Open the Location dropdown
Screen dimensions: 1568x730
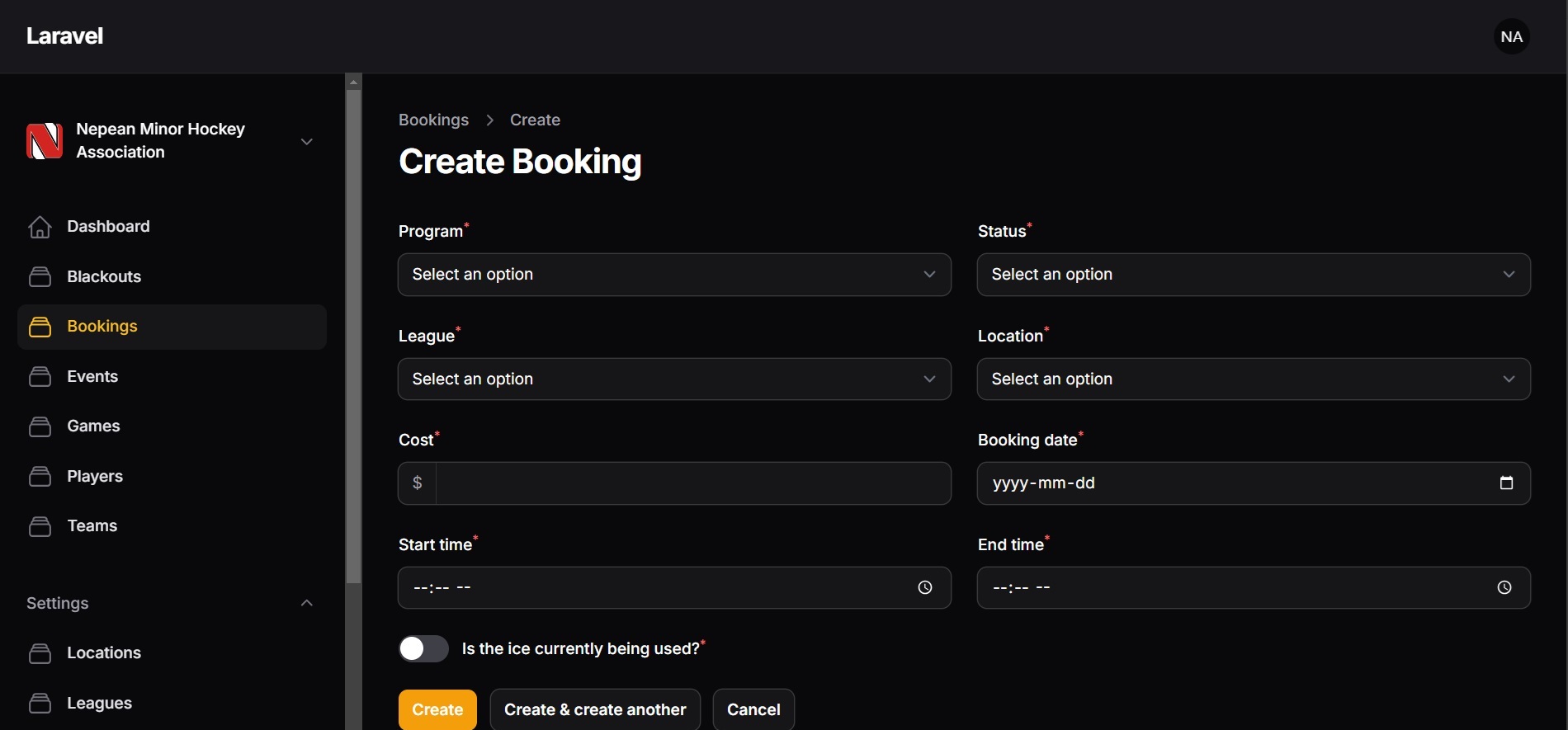1253,379
